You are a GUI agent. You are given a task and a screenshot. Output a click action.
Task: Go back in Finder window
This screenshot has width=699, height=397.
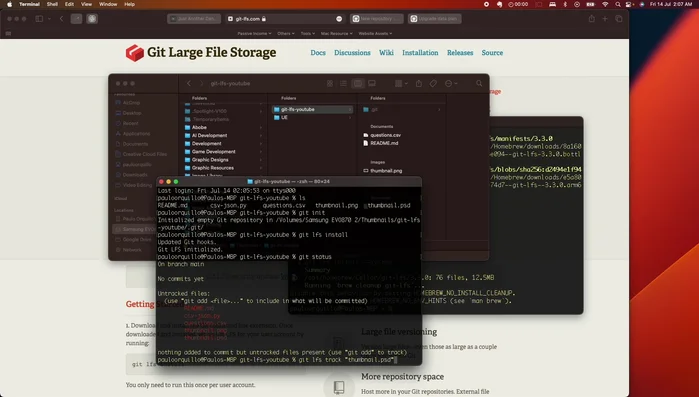pyautogui.click(x=189, y=83)
